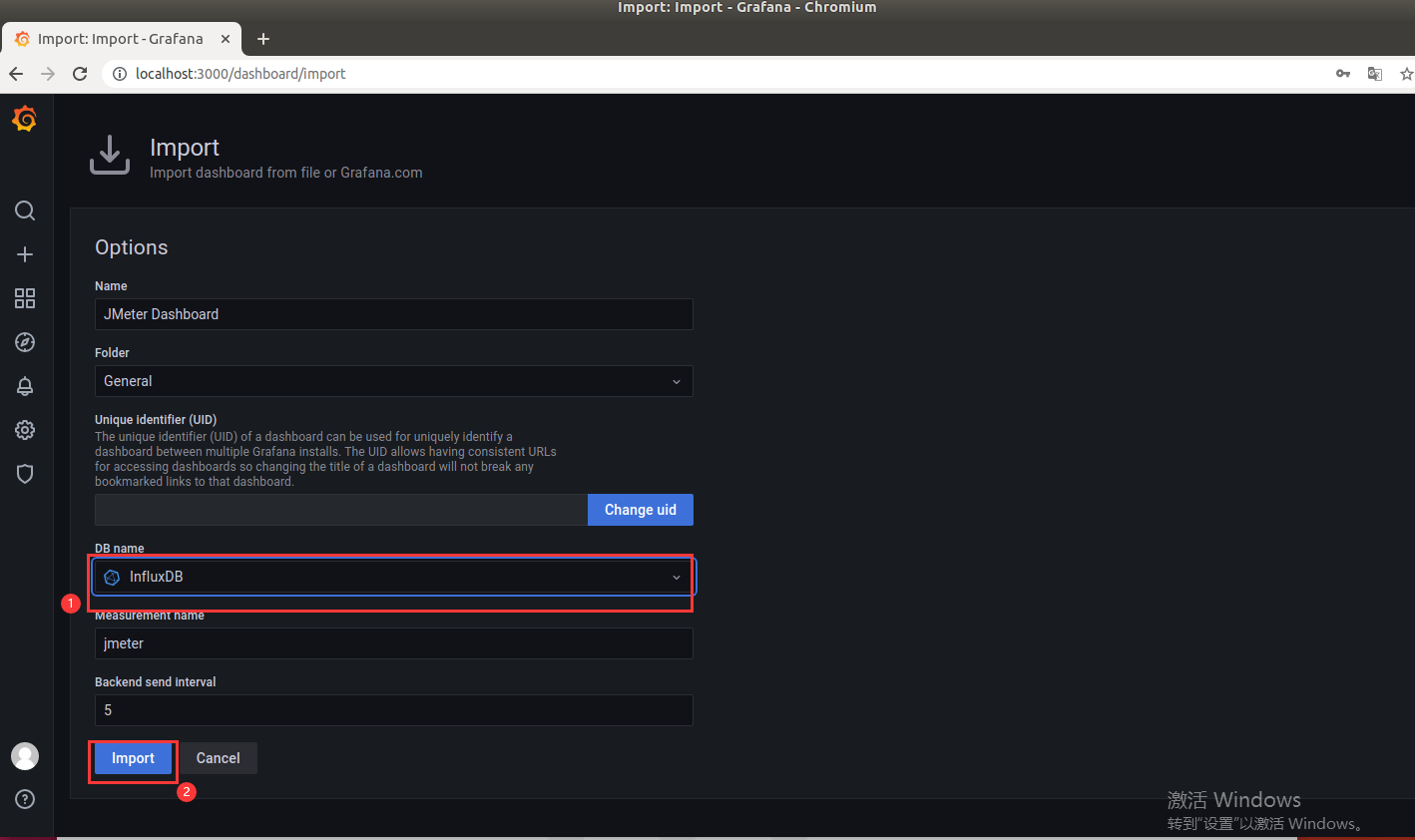Open the saved passwords key icon
1415x840 pixels.
1343,74
